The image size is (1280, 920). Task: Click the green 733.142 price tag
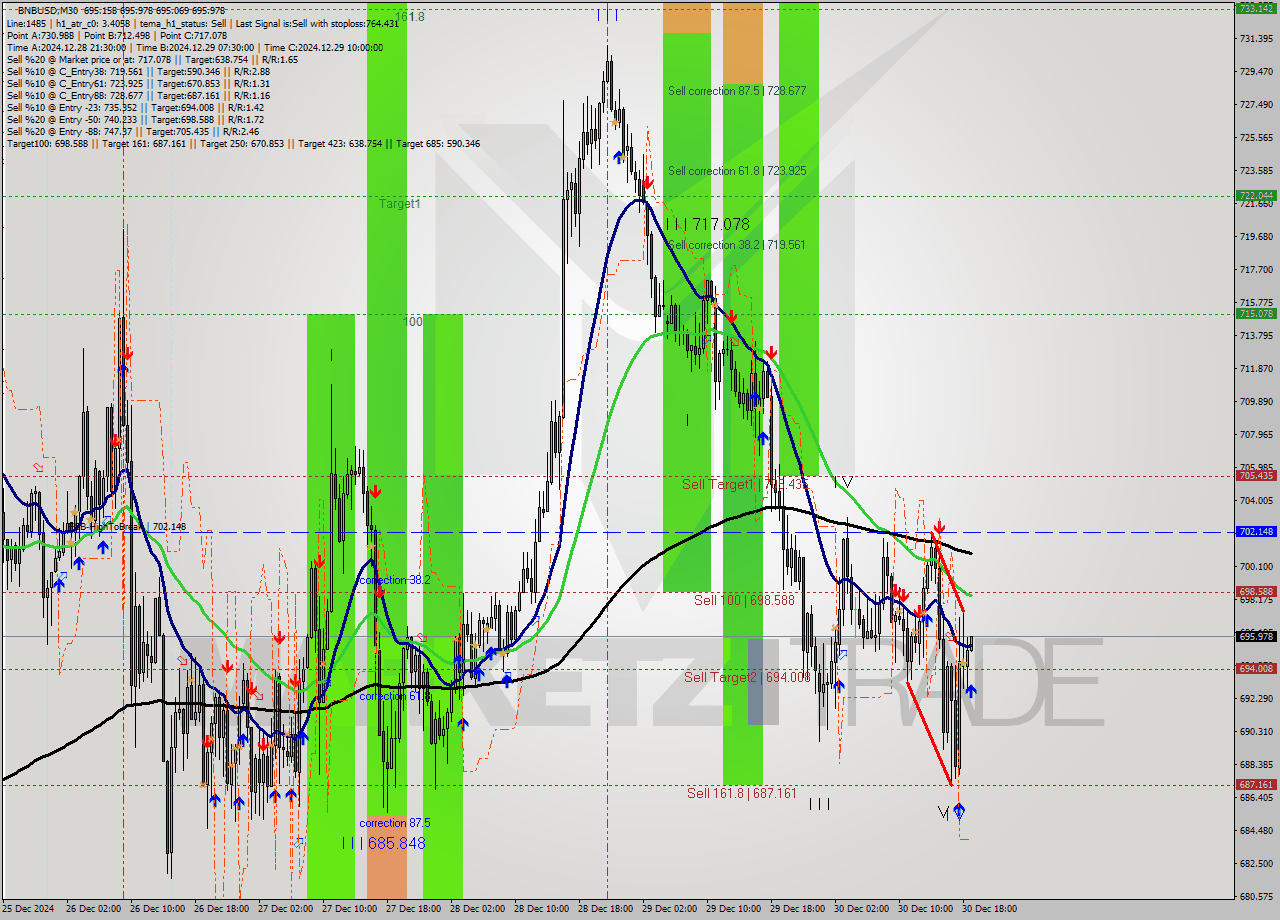click(1256, 8)
